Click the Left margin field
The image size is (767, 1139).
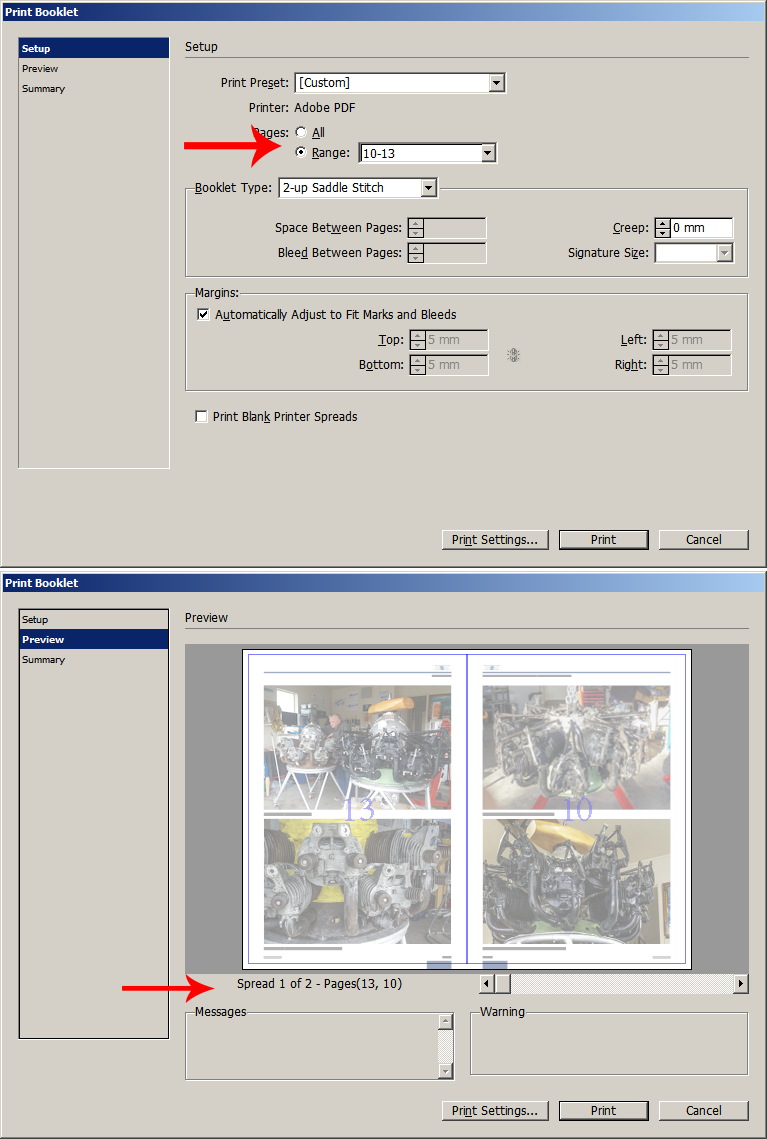[699, 340]
